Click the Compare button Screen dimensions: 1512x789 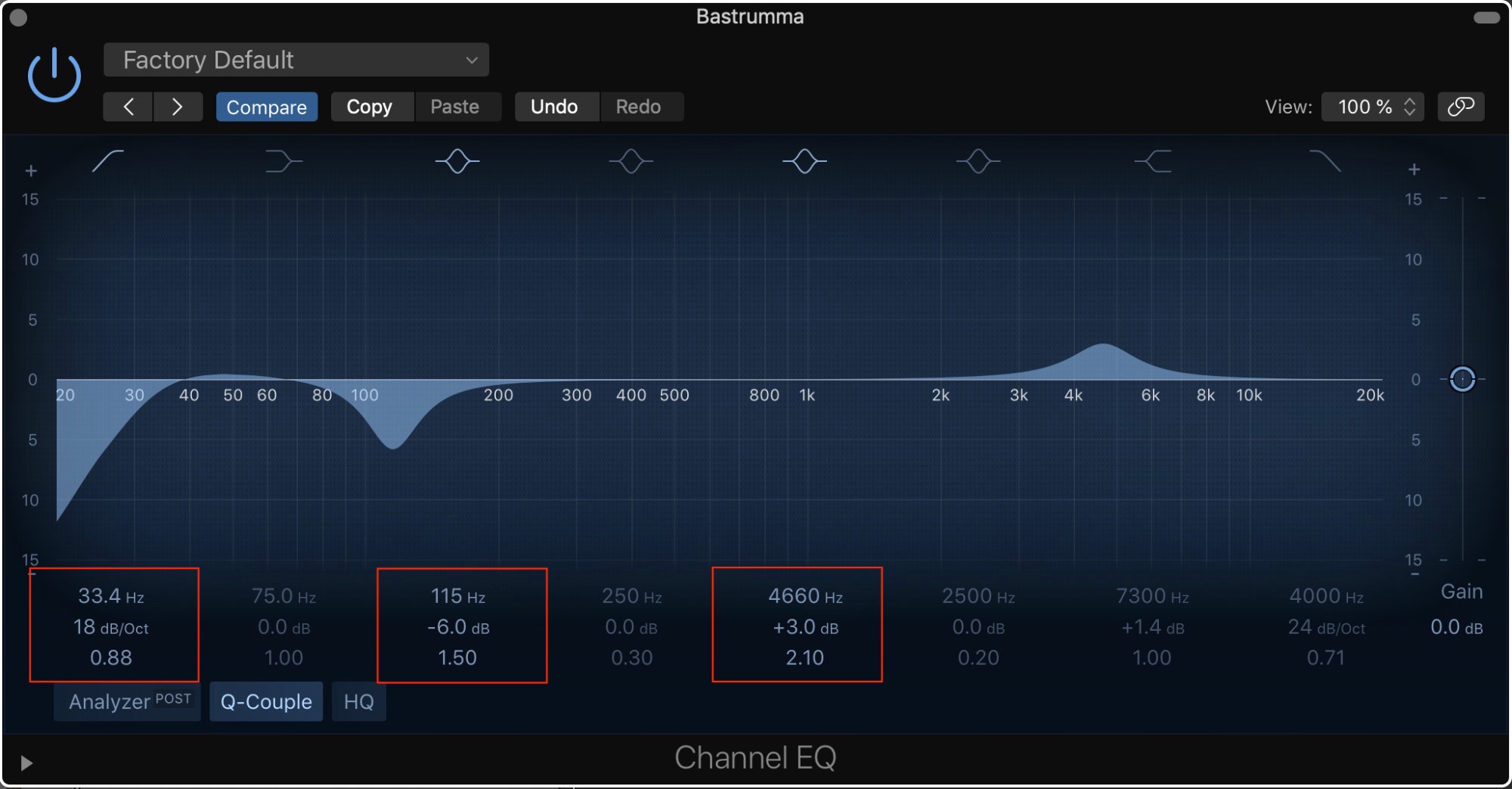click(x=266, y=107)
